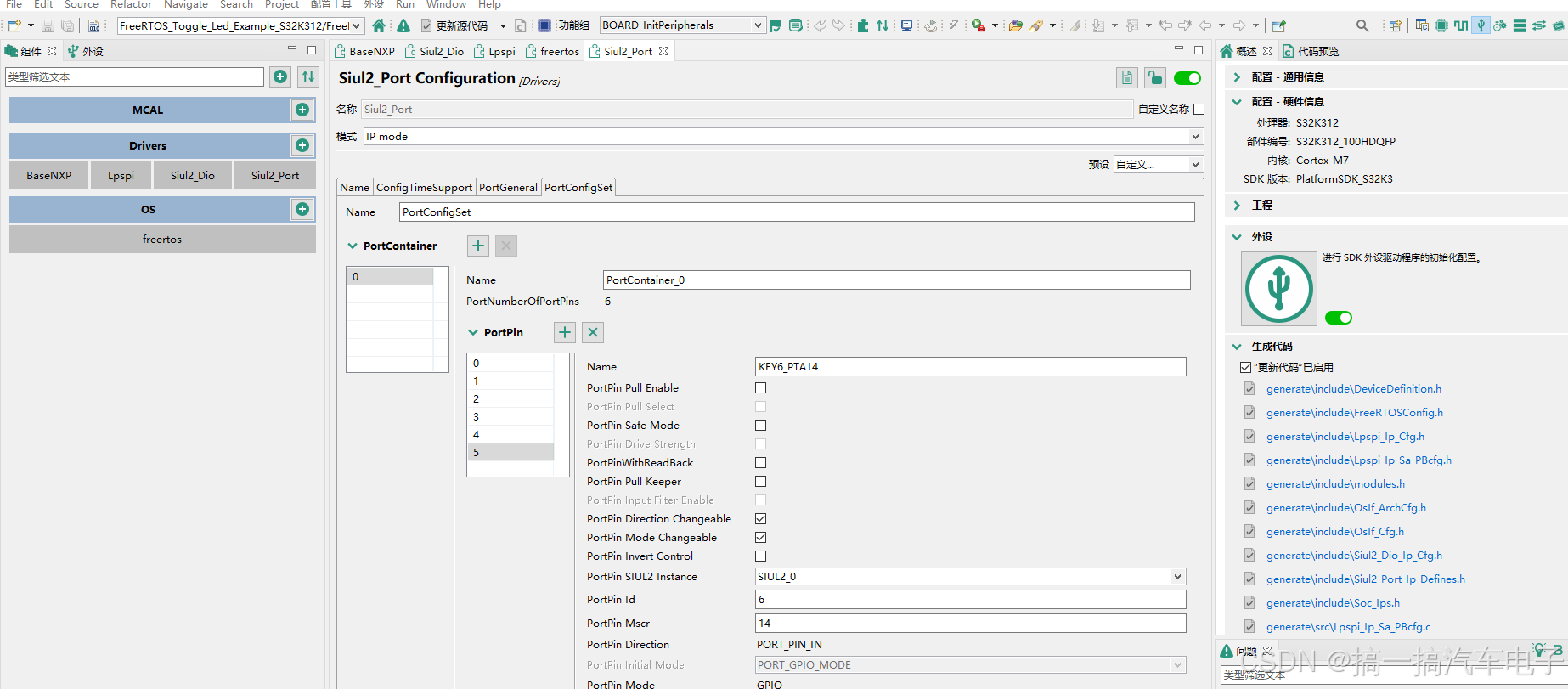Screen dimensions: 1568x689
Task: Select the freertos OS component
Action: click(162, 239)
